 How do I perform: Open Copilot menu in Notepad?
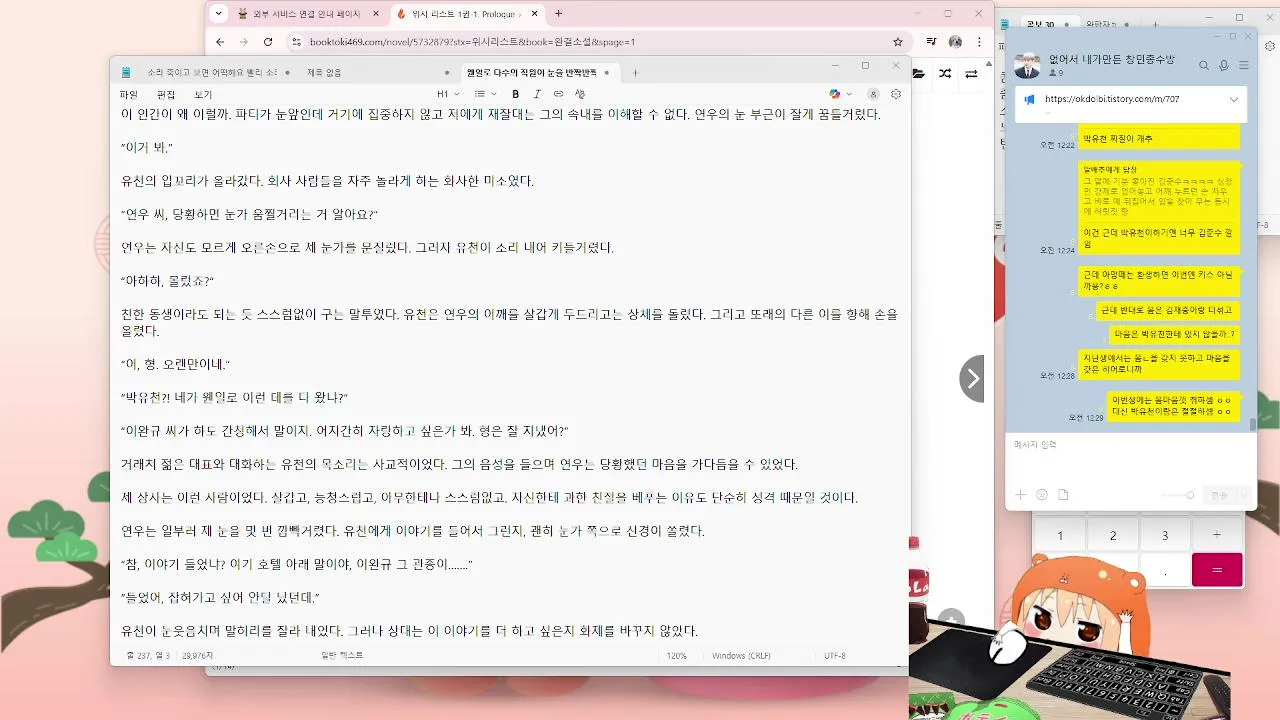pyautogui.click(x=840, y=94)
